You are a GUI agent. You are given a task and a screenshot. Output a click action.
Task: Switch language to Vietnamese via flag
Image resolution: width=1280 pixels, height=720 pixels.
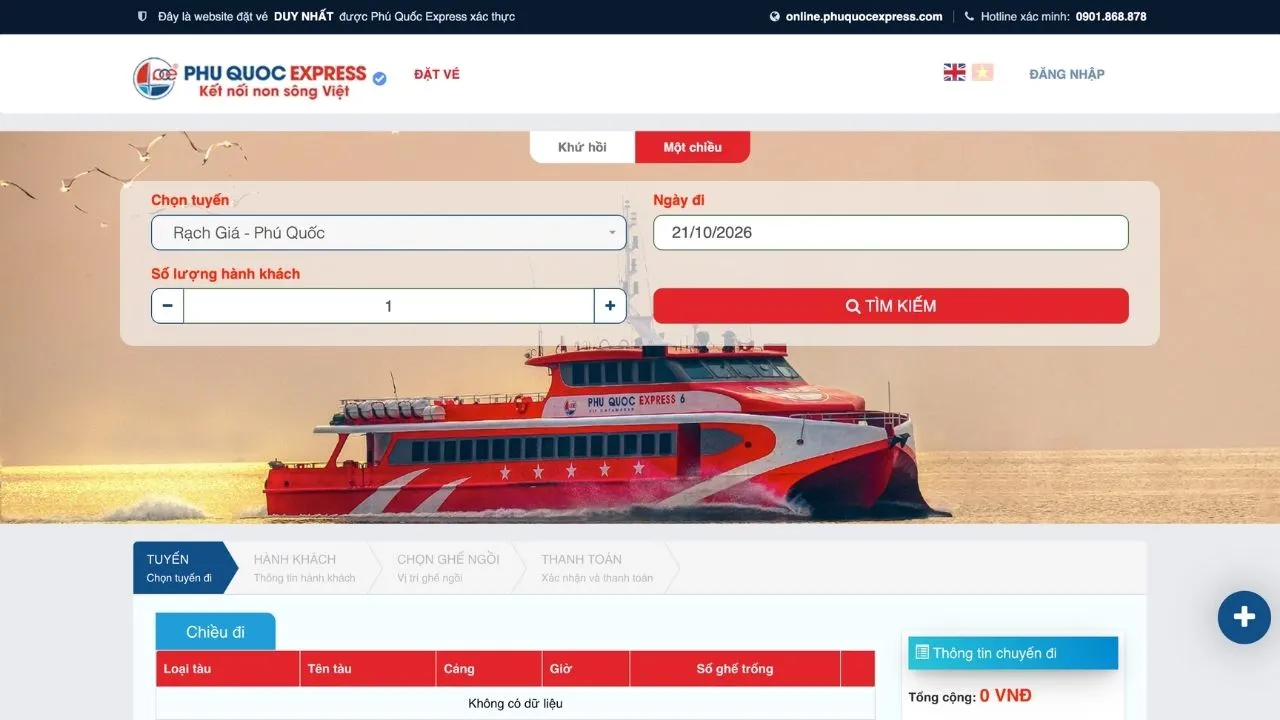pos(982,72)
